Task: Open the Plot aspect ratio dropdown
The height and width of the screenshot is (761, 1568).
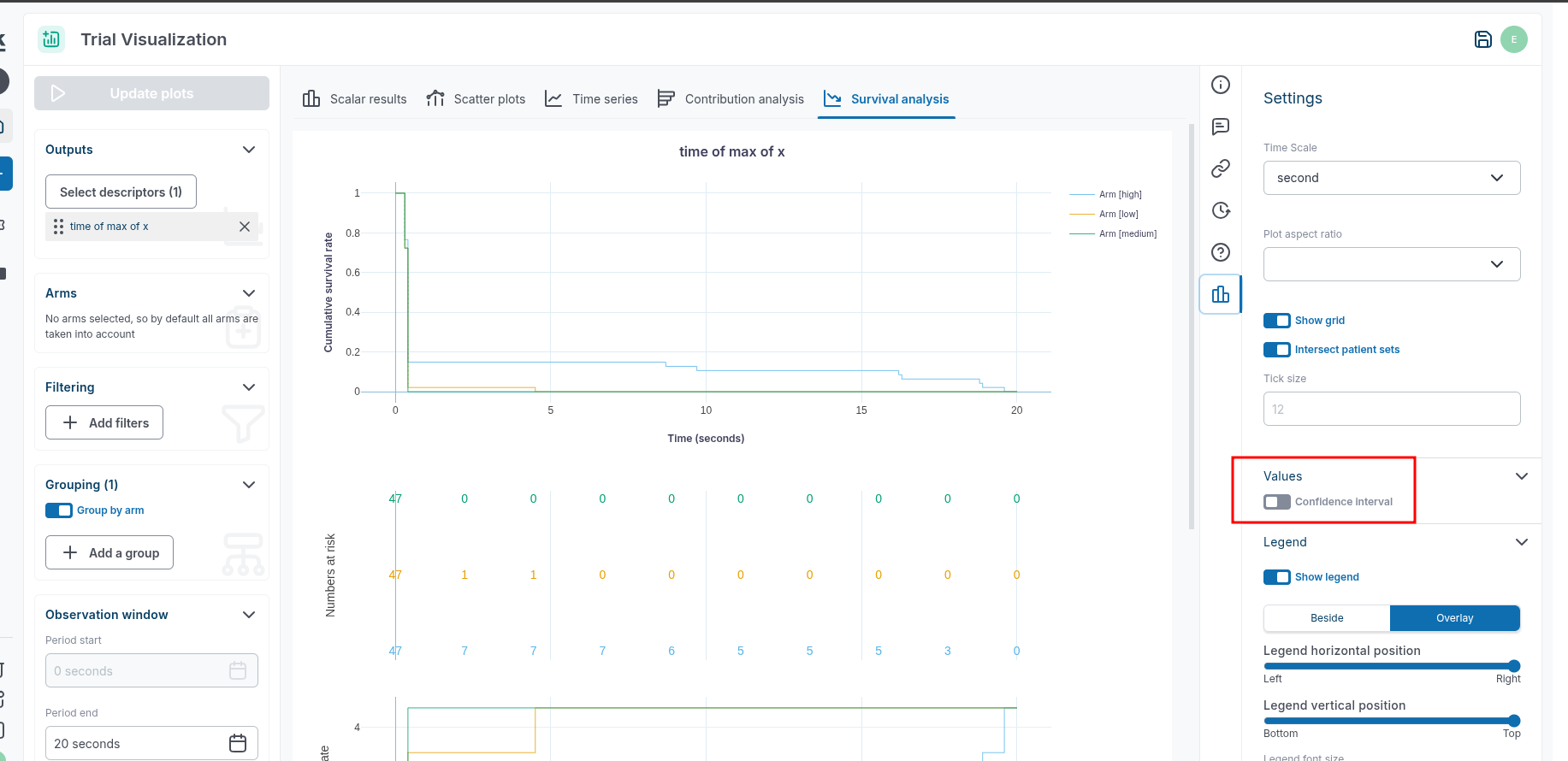Action: point(1392,264)
